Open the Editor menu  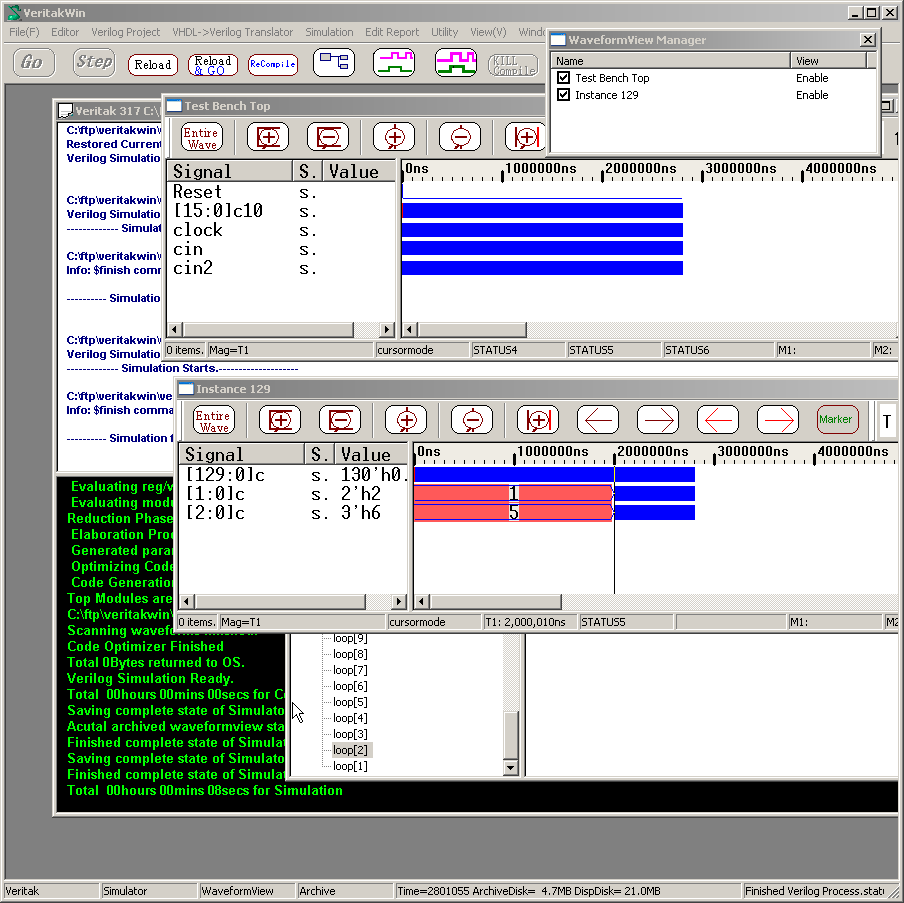pyautogui.click(x=65, y=32)
